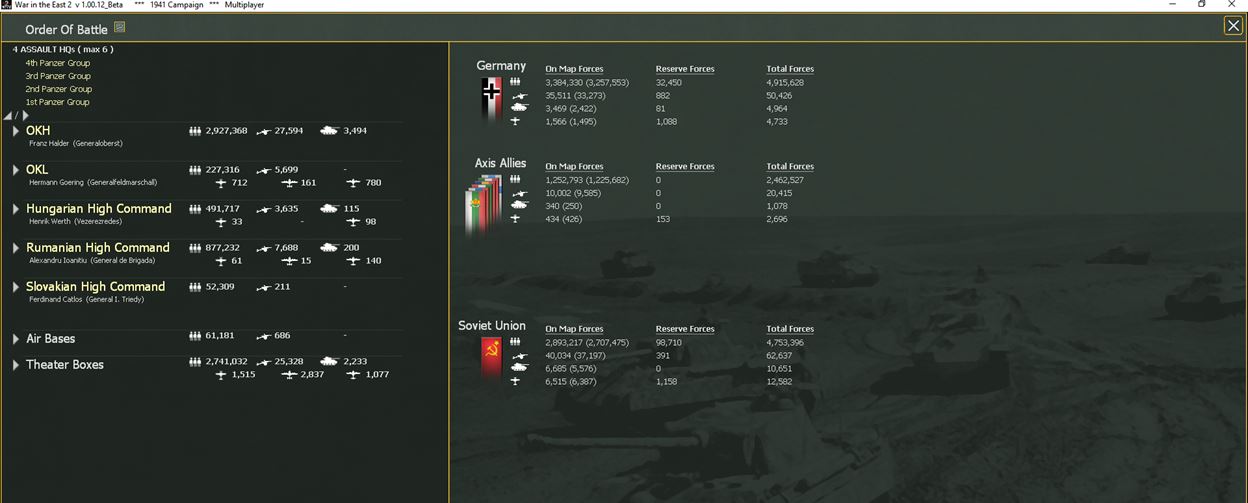
Task: Click the German flag under Germany
Action: (x=491, y=100)
